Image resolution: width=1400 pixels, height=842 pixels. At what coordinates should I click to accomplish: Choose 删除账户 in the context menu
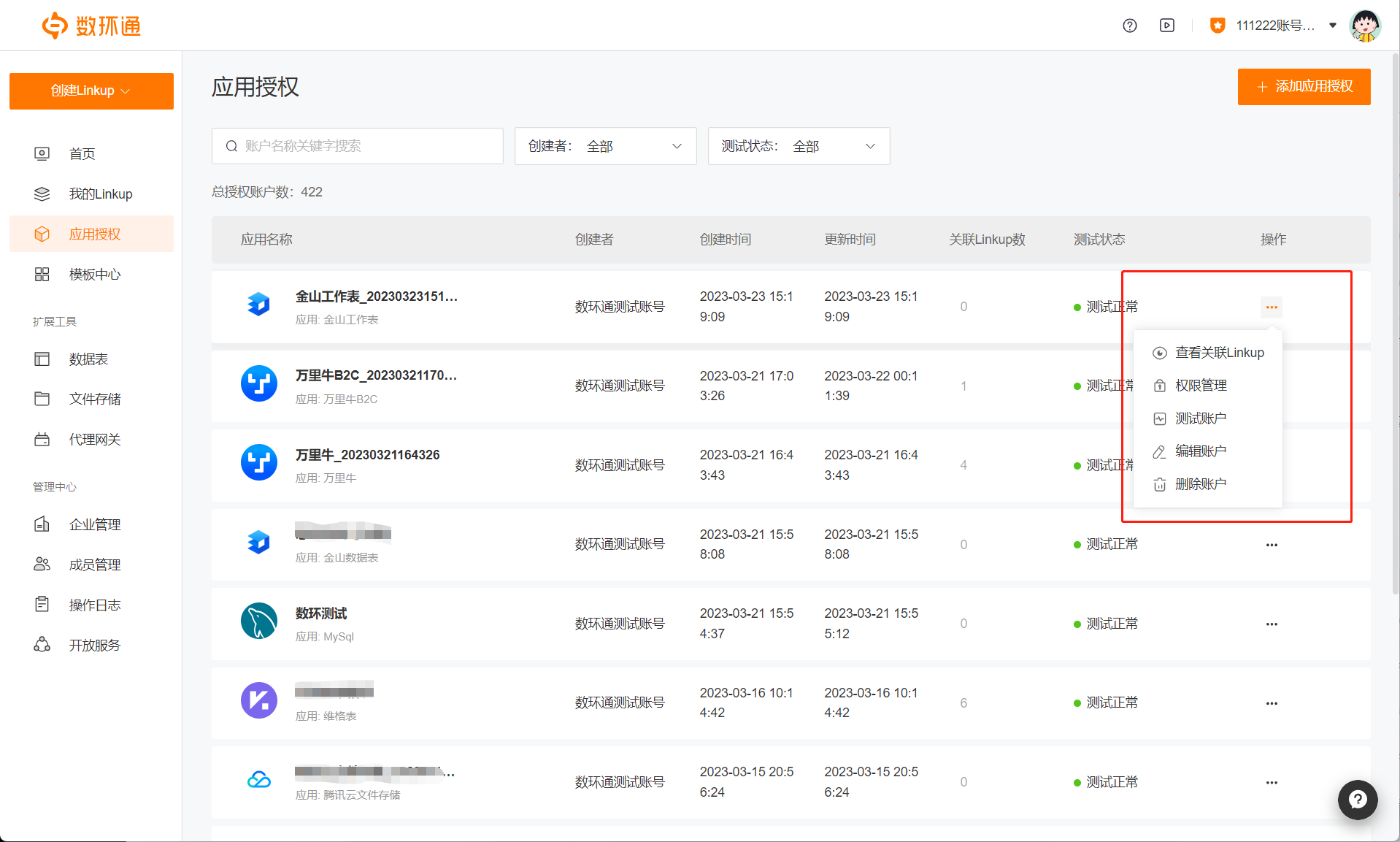[1200, 484]
